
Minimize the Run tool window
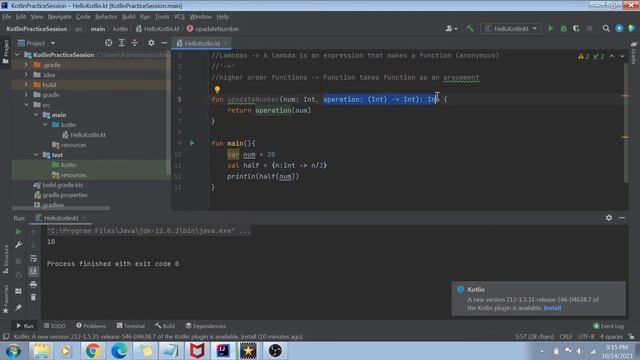(x=622, y=218)
